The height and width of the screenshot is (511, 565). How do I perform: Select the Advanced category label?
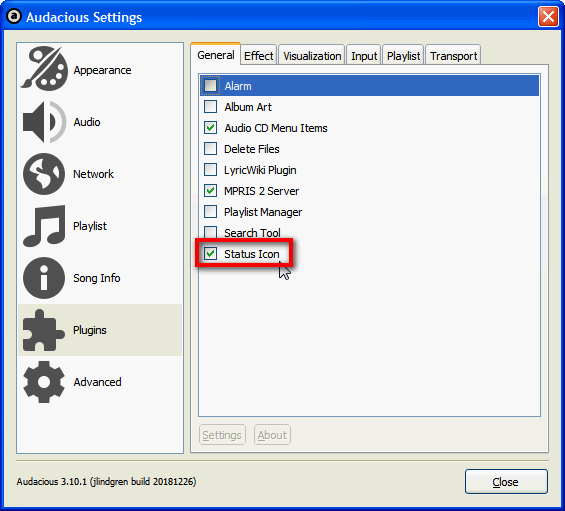97,382
